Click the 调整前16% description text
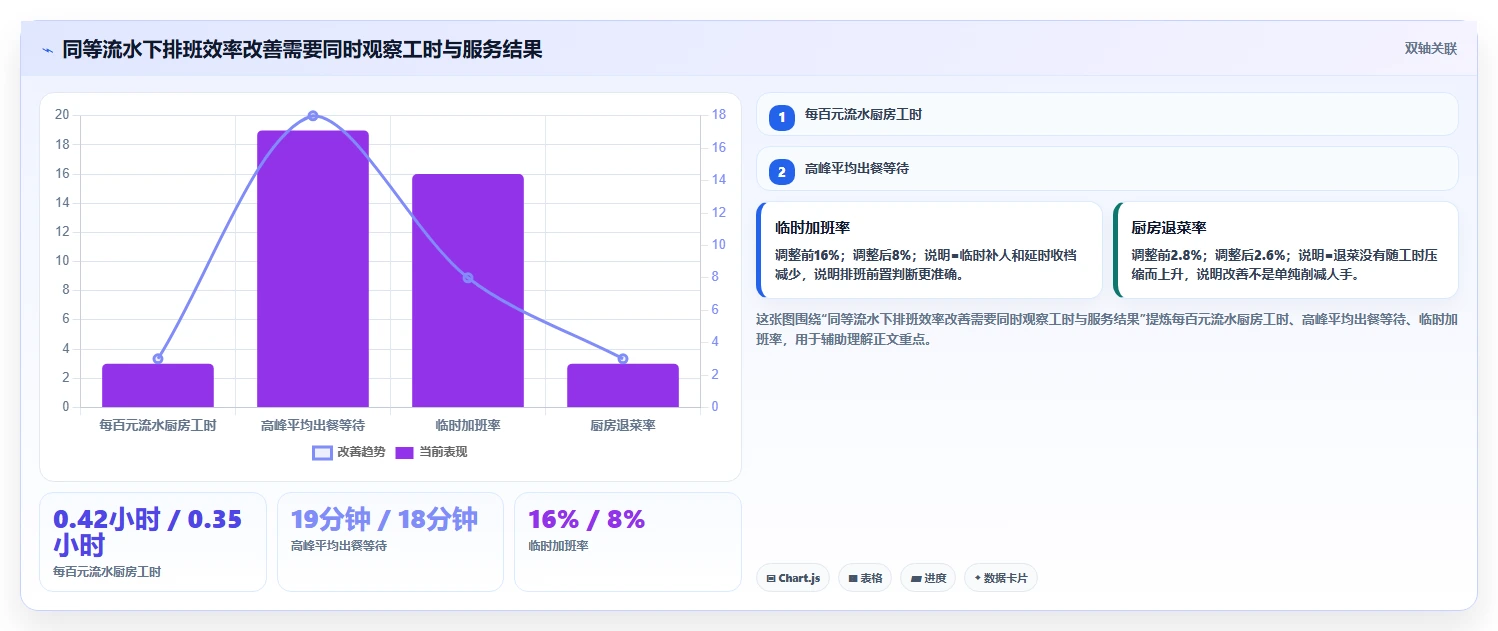 click(x=927, y=265)
